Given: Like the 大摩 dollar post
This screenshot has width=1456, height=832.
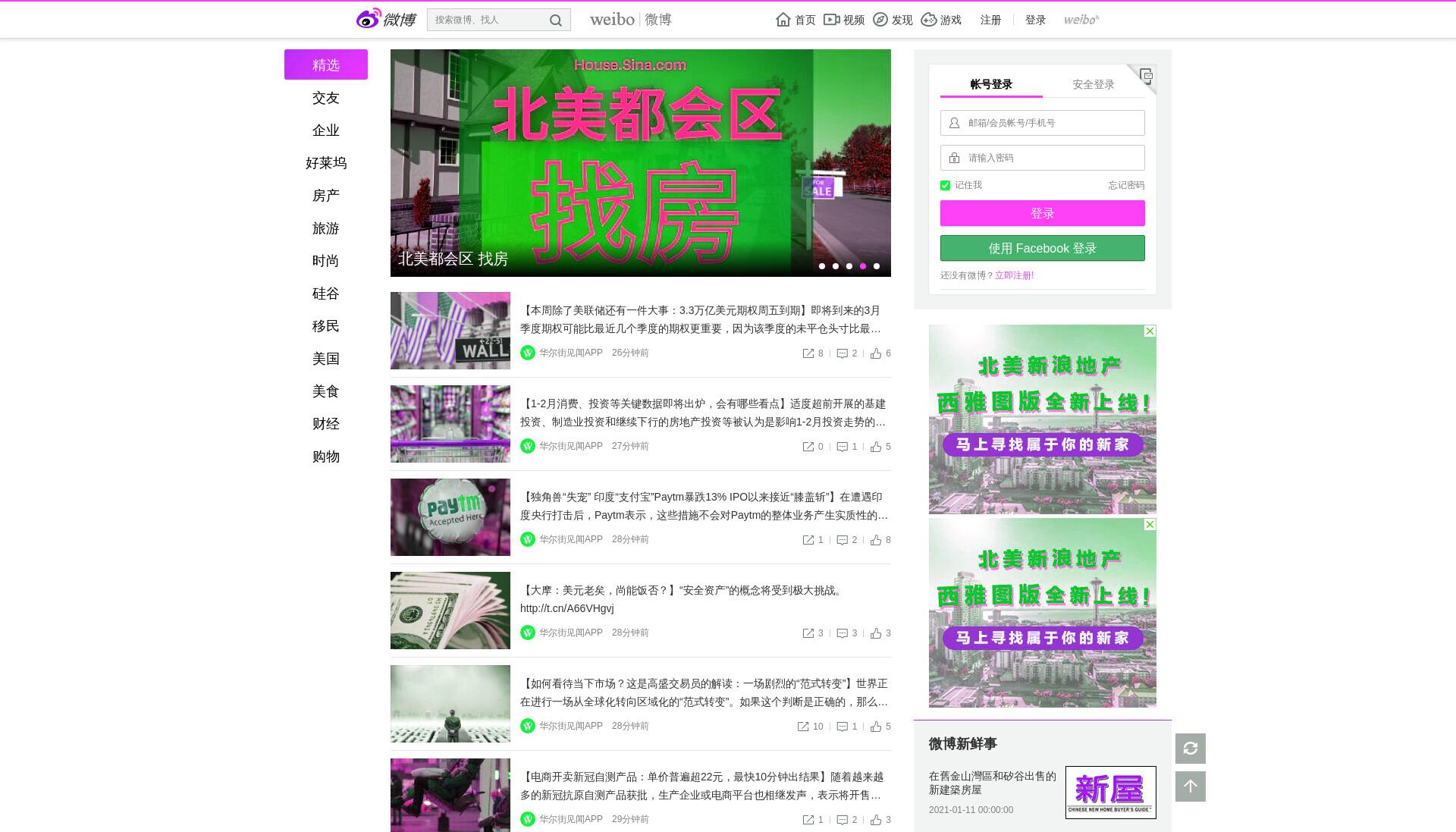Looking at the screenshot, I should pos(876,633).
